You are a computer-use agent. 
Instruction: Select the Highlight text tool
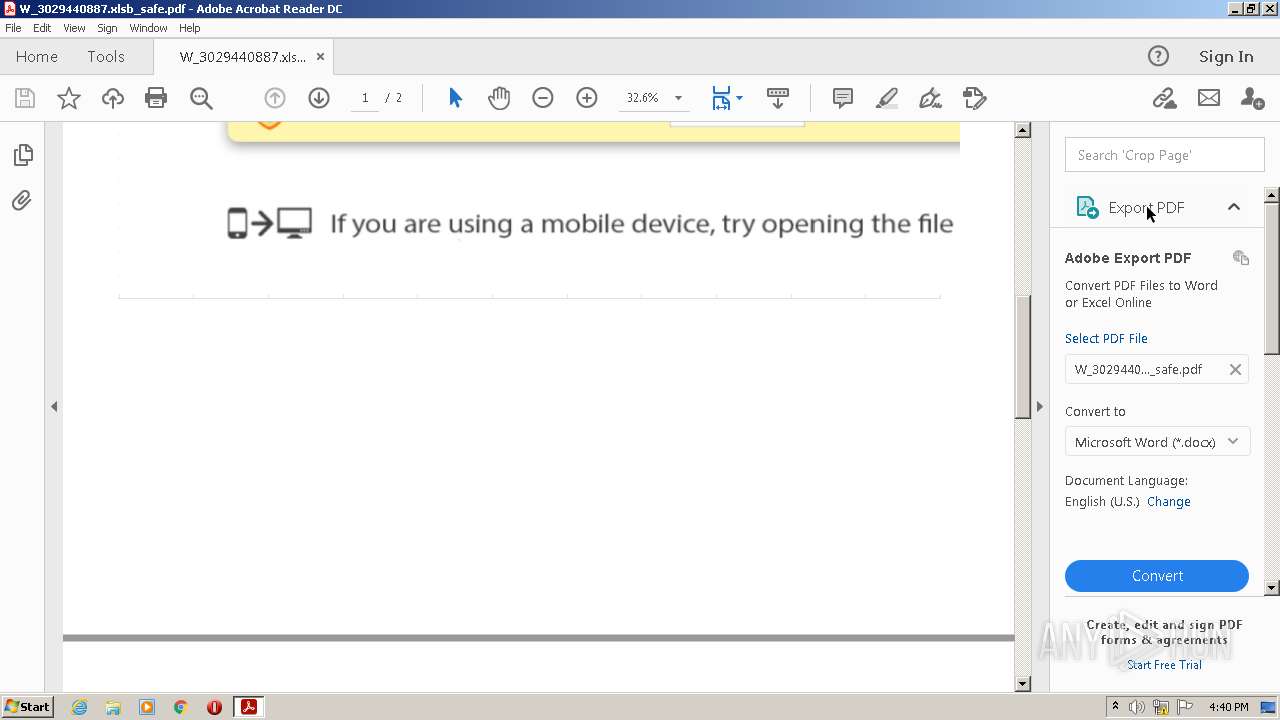coord(887,98)
